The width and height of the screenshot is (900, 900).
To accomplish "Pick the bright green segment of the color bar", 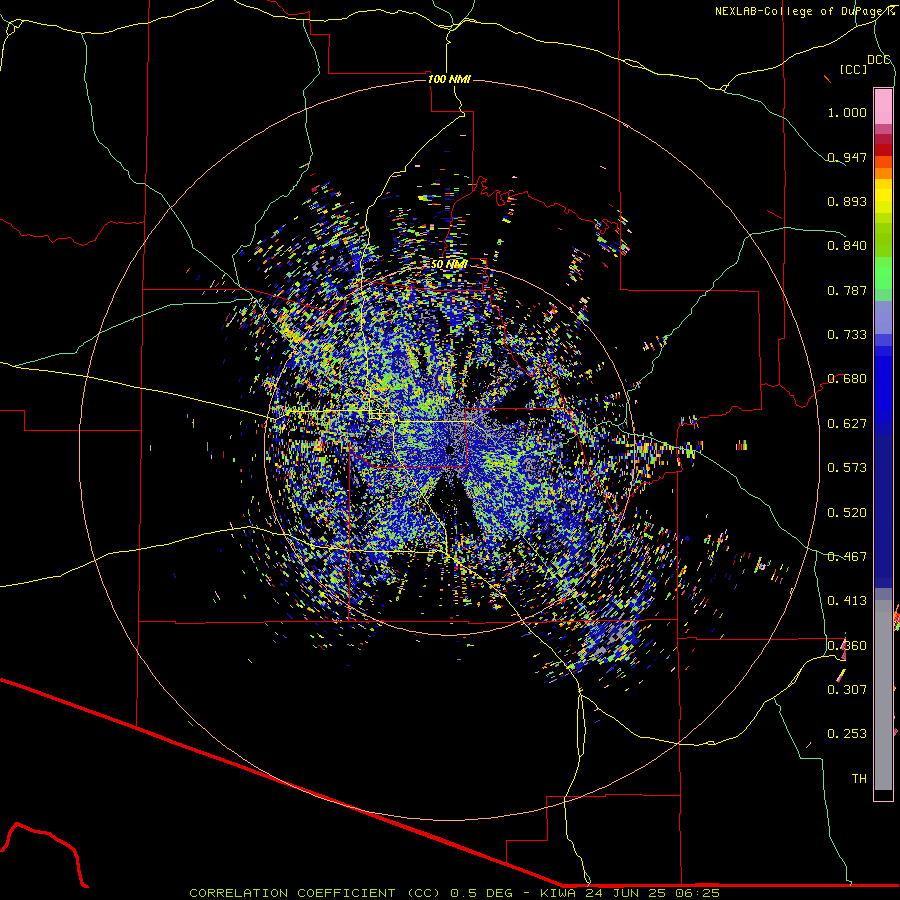I will [x=883, y=273].
